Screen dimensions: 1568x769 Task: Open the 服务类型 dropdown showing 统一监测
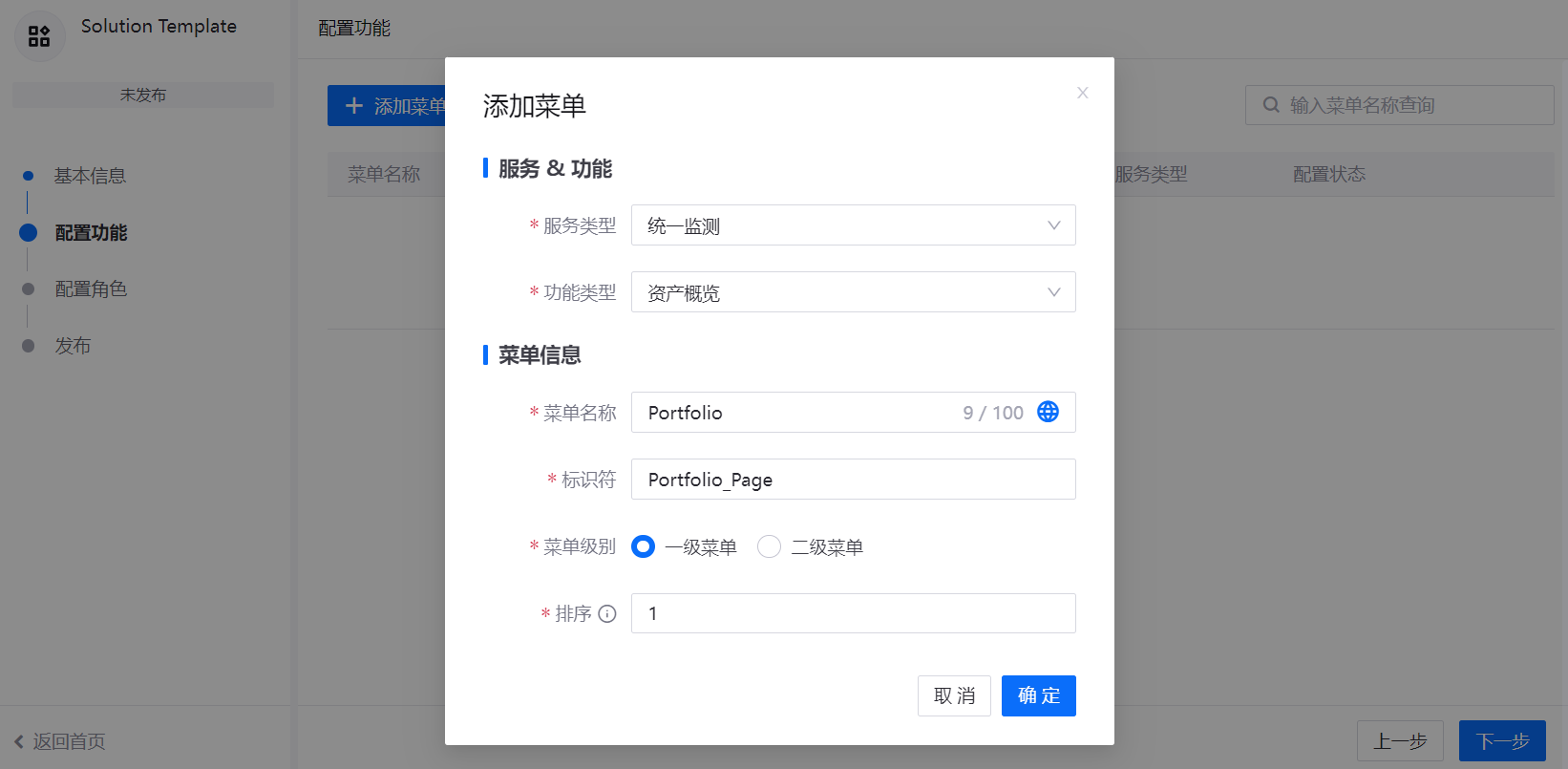854,225
